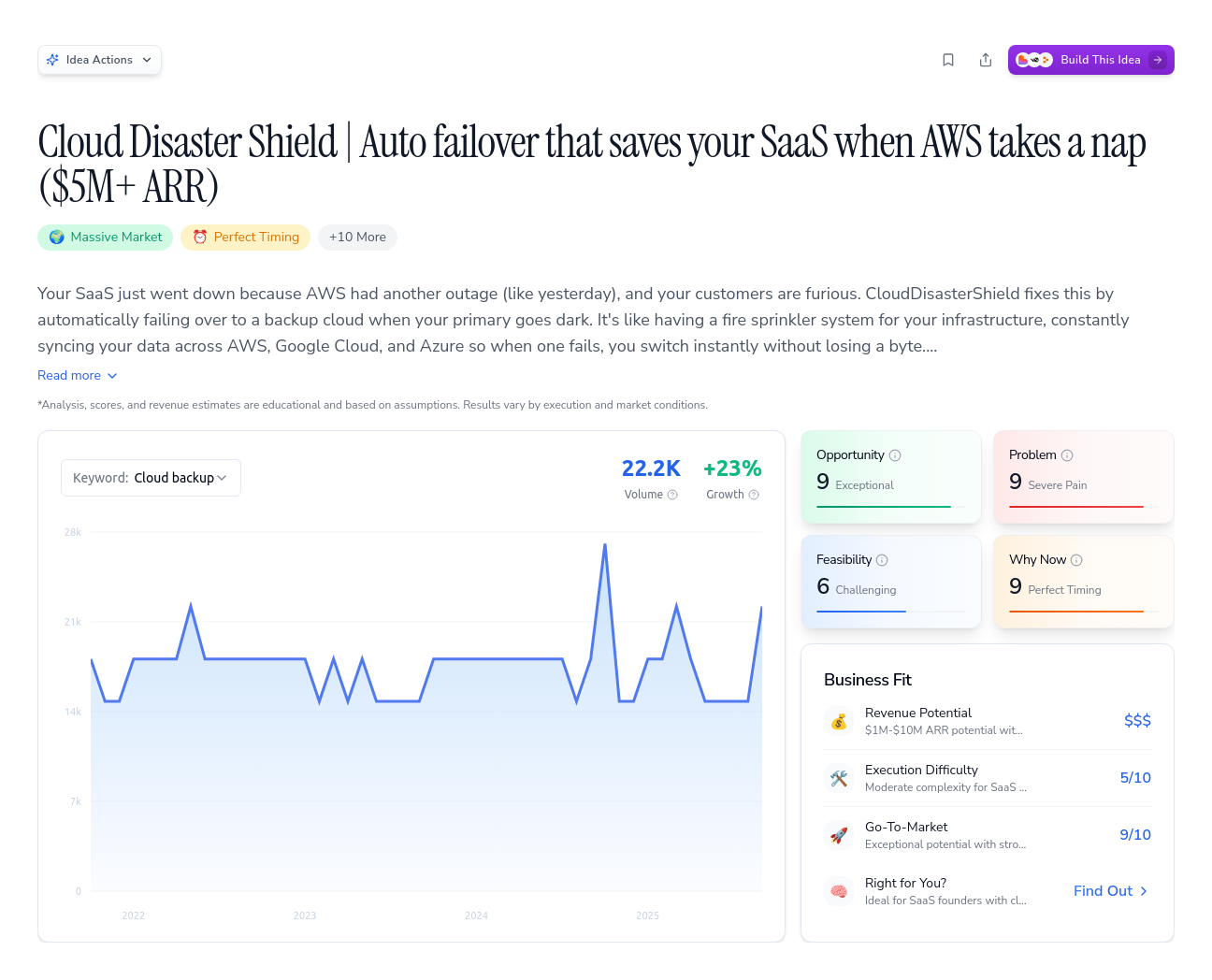Screen dimensions: 1212x980
Task: Click the share icon in header
Action: (x=986, y=60)
